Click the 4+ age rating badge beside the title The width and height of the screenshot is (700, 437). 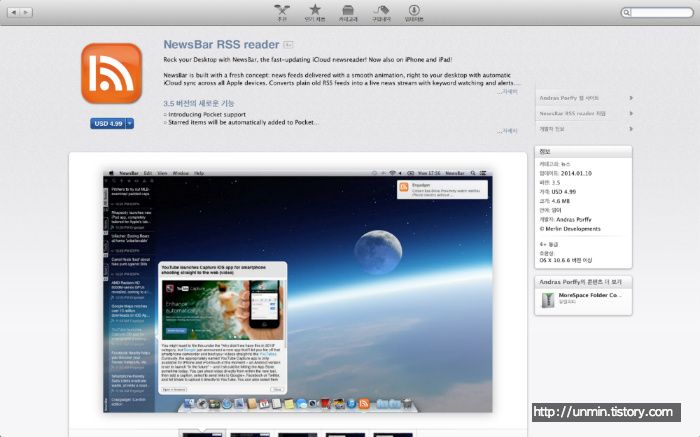point(288,45)
